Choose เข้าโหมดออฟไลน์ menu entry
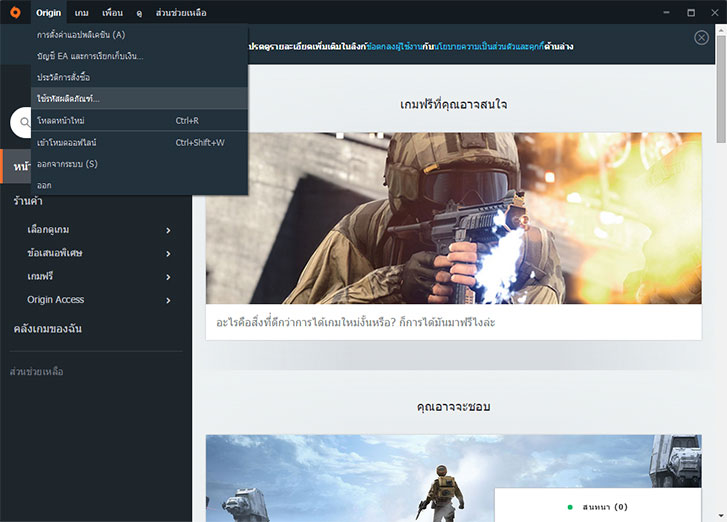 click(x=139, y=143)
